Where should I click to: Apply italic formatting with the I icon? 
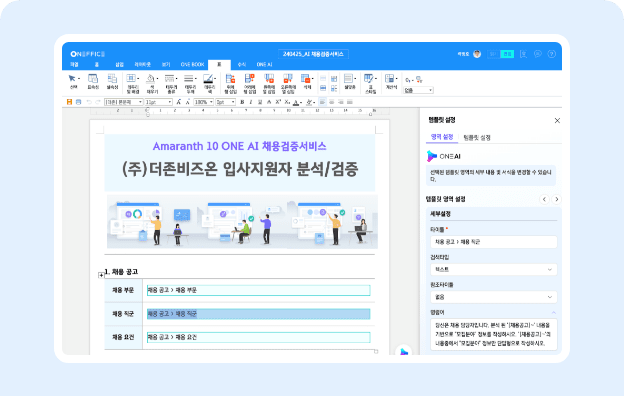coord(251,102)
